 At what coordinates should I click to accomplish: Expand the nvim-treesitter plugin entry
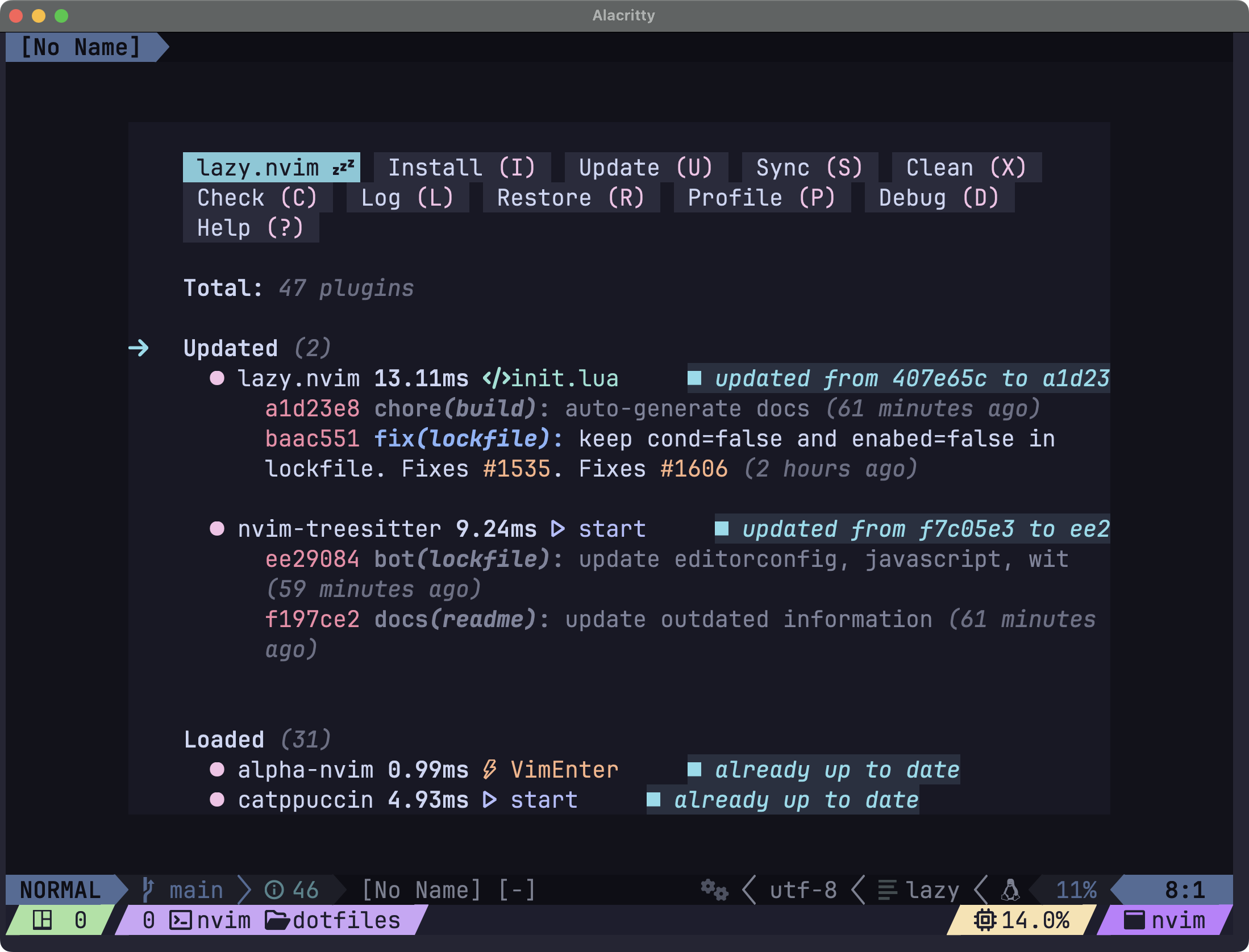[340, 529]
